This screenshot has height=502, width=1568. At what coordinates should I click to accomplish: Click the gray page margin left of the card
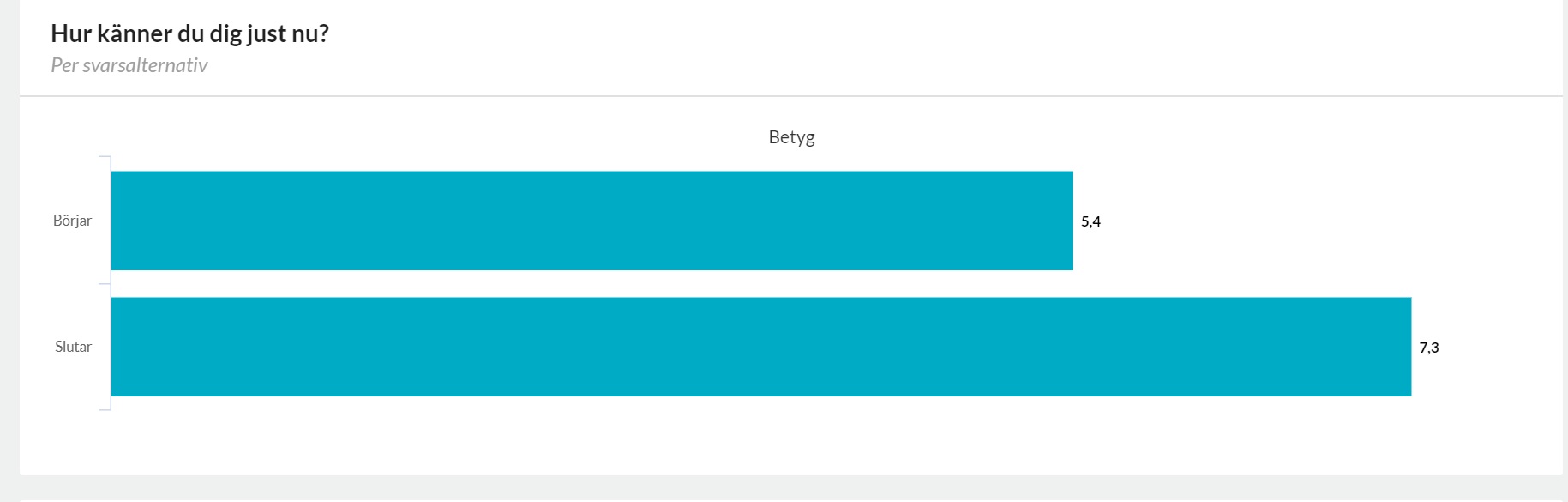[x=9, y=249]
